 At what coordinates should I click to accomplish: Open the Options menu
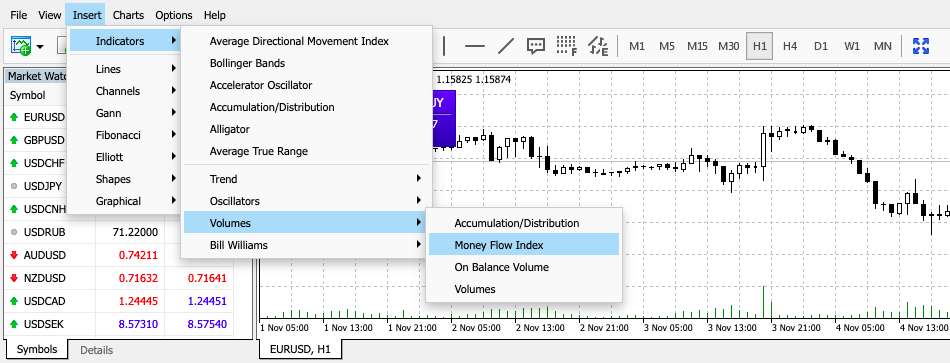tap(174, 15)
